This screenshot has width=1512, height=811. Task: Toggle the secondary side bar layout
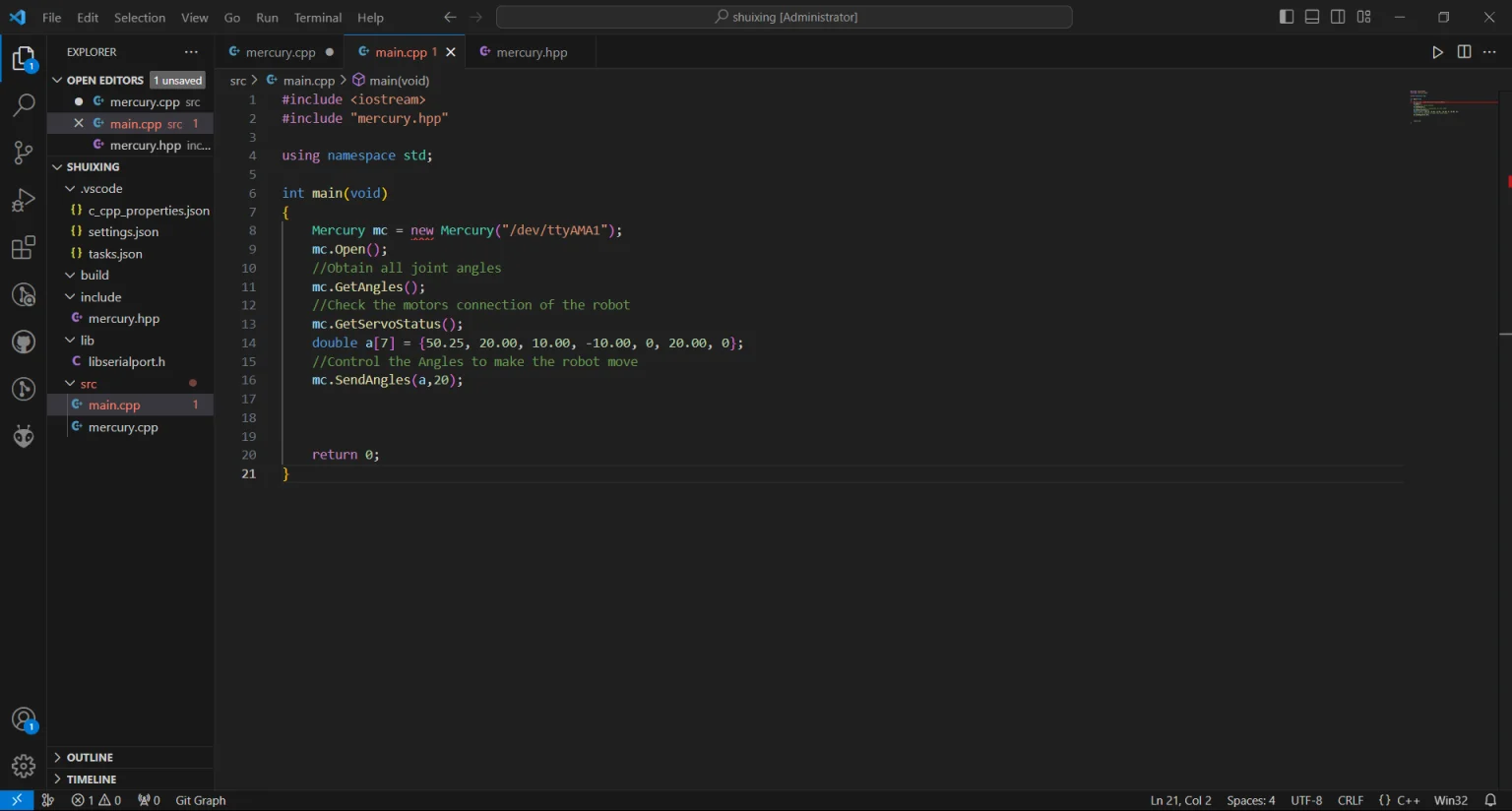pos(1338,17)
